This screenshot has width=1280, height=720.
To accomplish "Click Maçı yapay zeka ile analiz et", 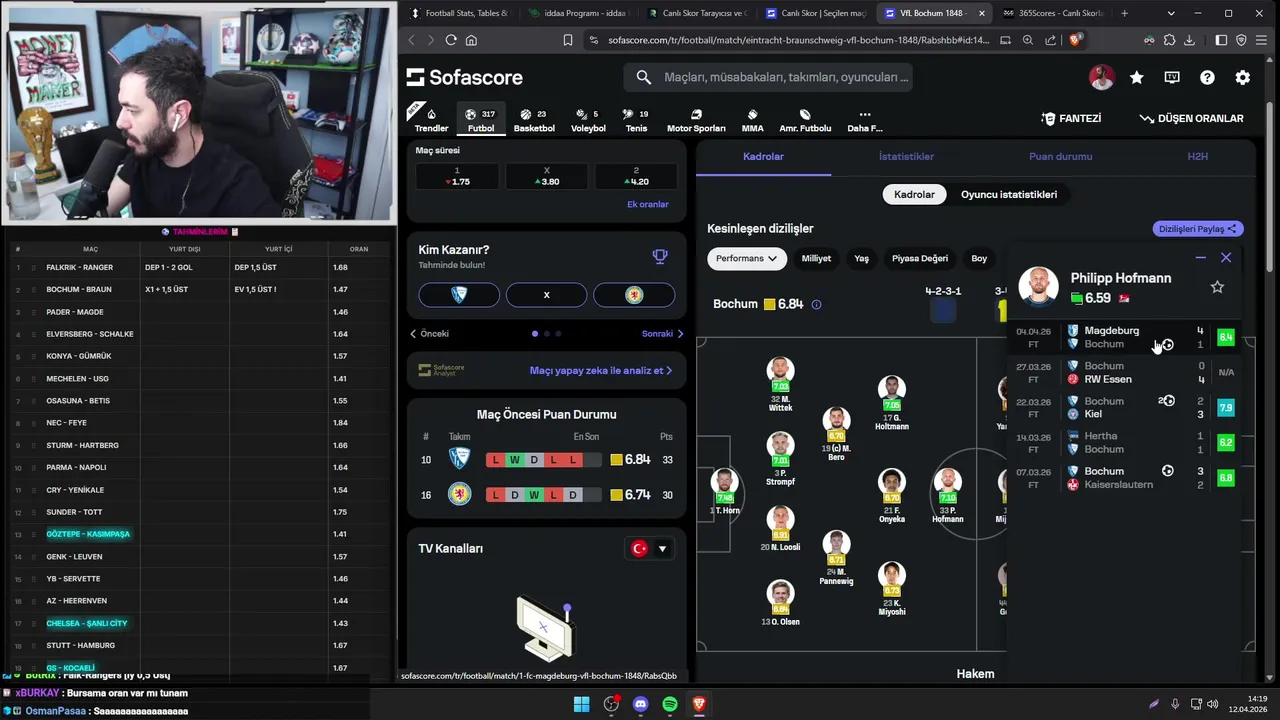I will pyautogui.click(x=601, y=370).
